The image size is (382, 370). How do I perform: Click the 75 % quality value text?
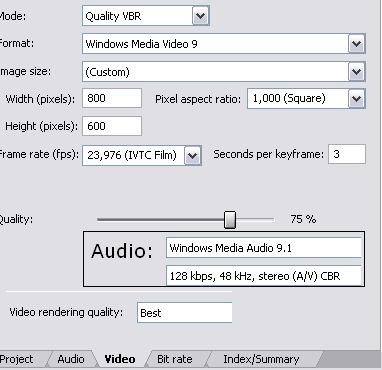click(x=303, y=219)
